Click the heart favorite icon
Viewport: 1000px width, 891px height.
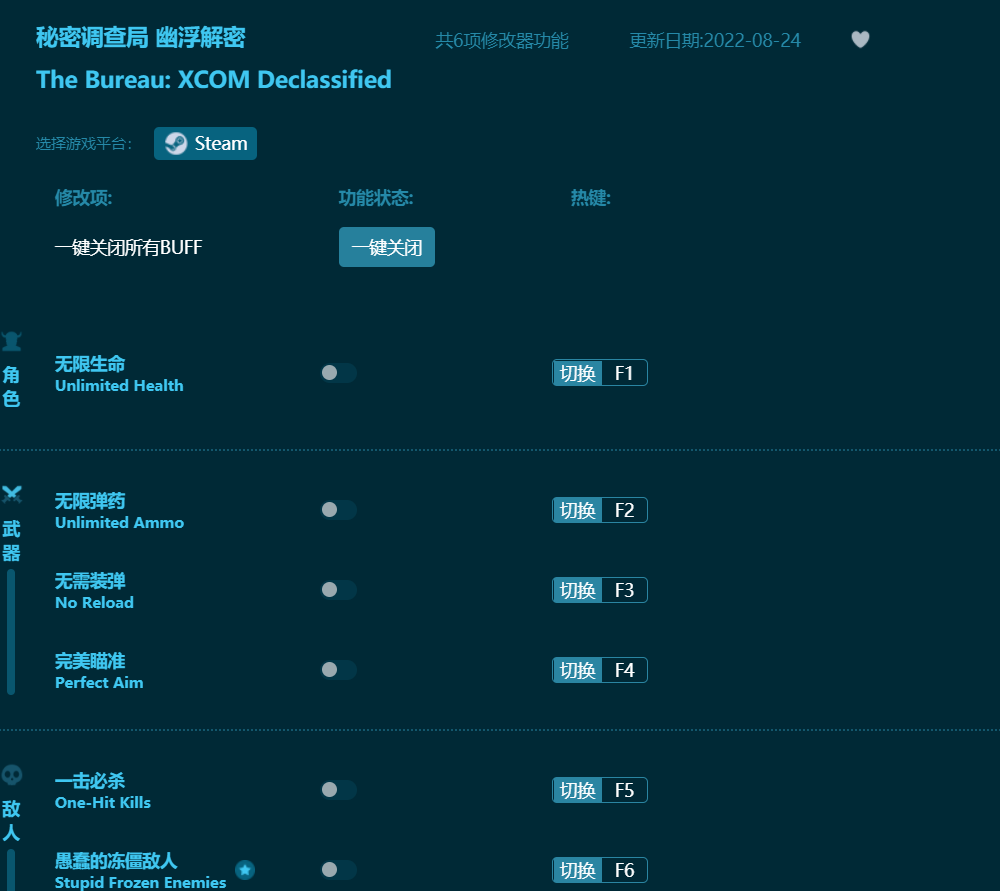point(860,40)
